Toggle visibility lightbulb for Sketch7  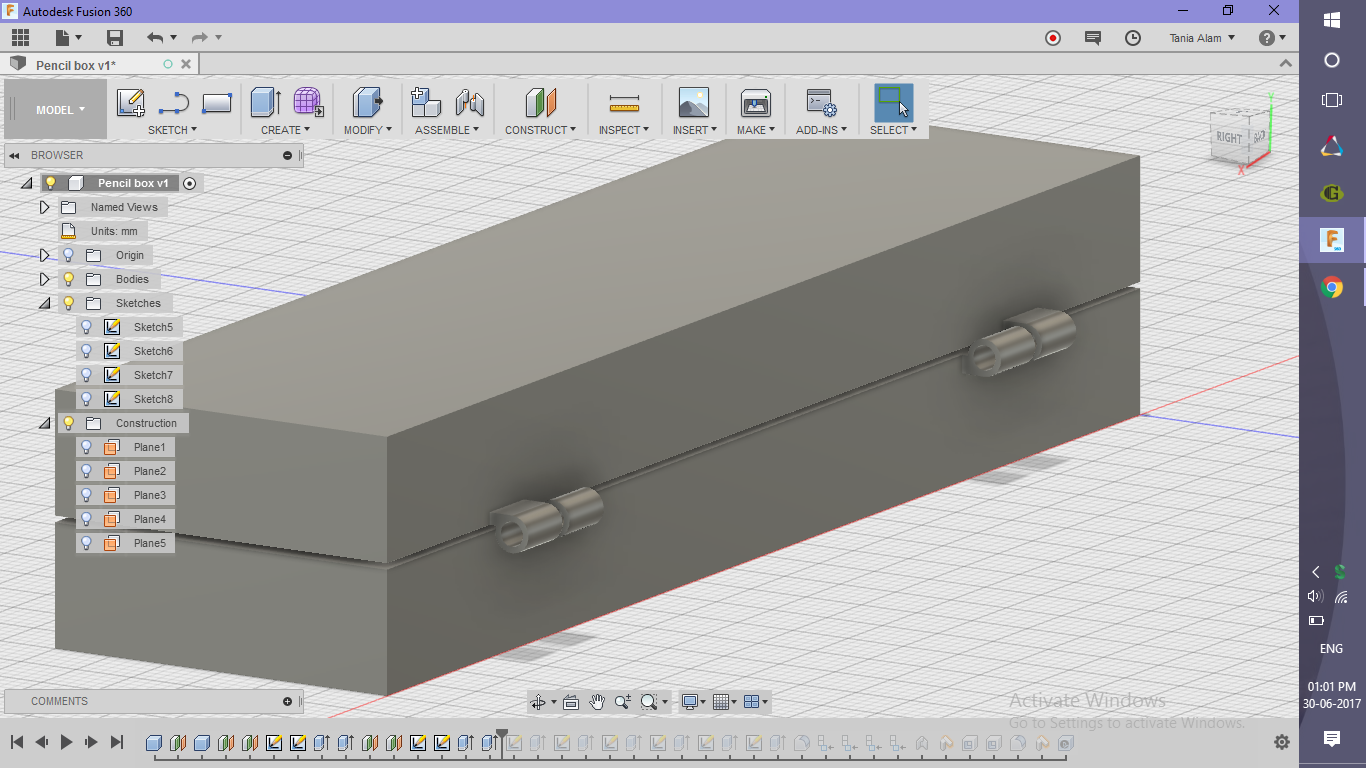87,375
